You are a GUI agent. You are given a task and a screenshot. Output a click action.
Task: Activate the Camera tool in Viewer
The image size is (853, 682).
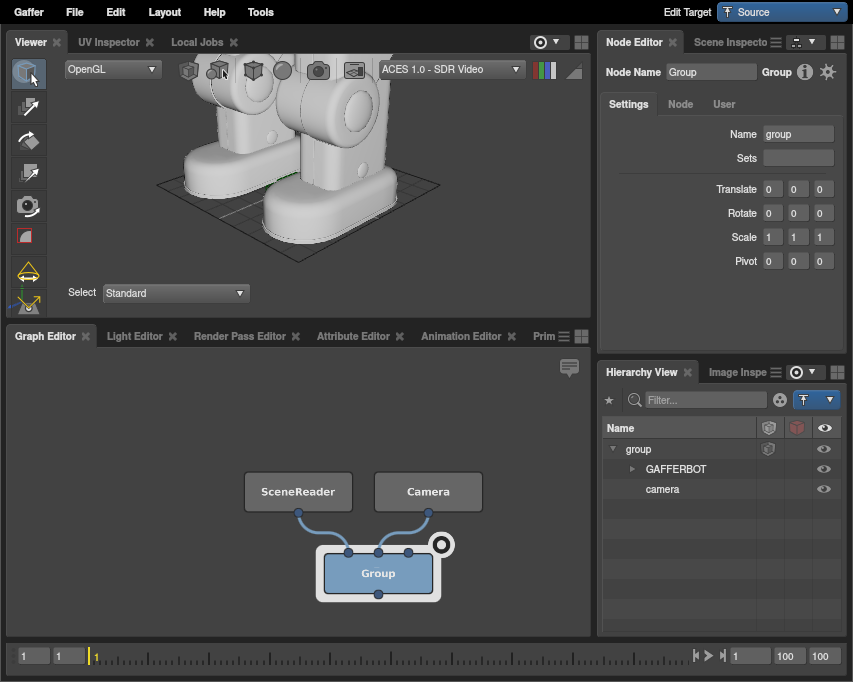[x=28, y=206]
